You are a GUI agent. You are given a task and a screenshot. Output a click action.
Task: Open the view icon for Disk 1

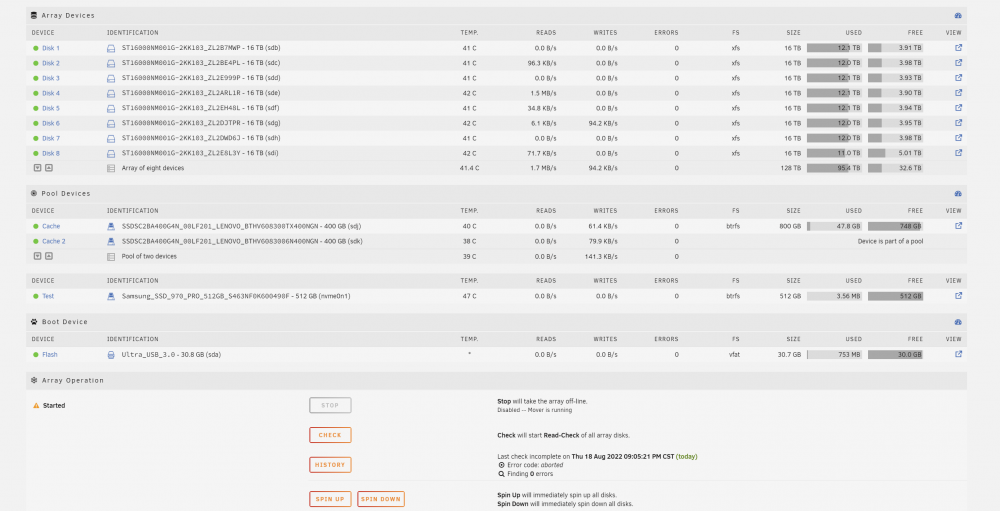(958, 47)
